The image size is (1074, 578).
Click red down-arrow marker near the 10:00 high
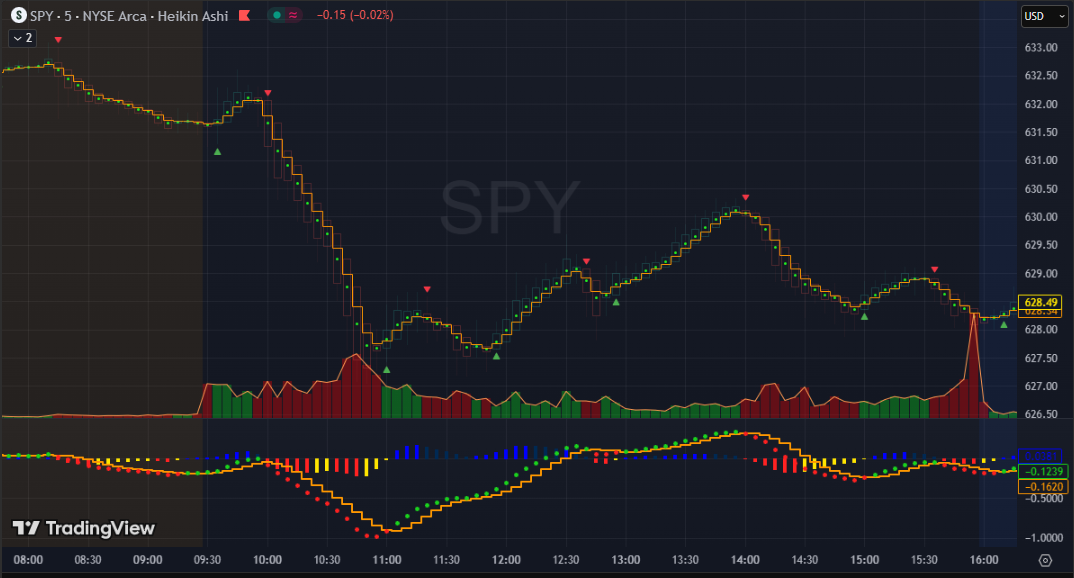tap(268, 93)
